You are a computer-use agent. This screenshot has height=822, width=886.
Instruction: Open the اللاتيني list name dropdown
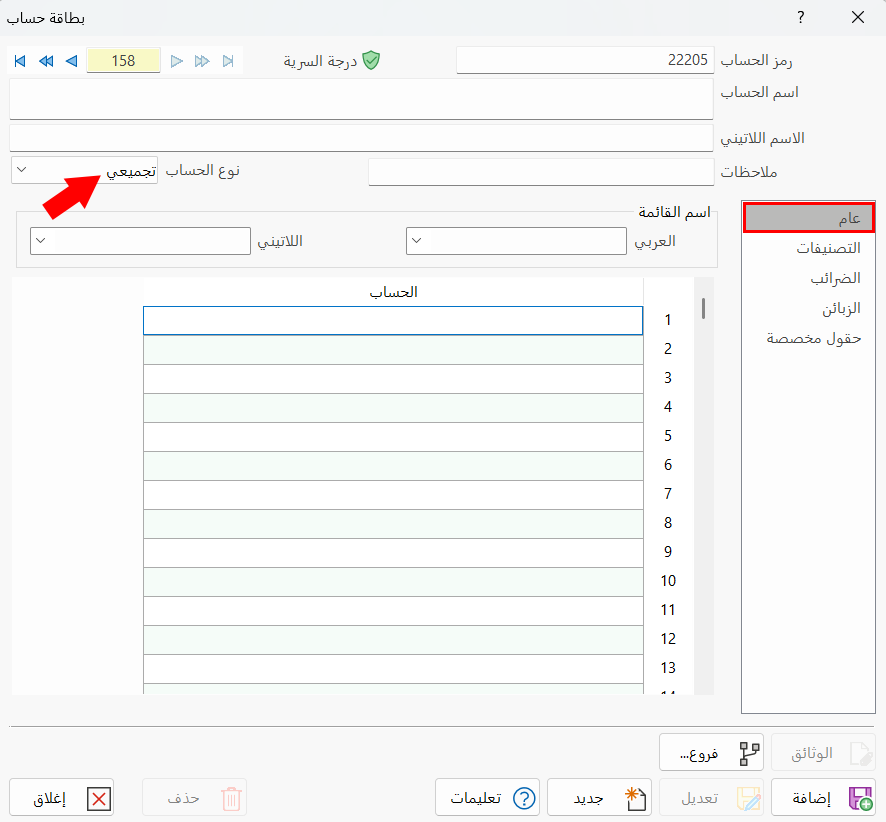click(42, 241)
